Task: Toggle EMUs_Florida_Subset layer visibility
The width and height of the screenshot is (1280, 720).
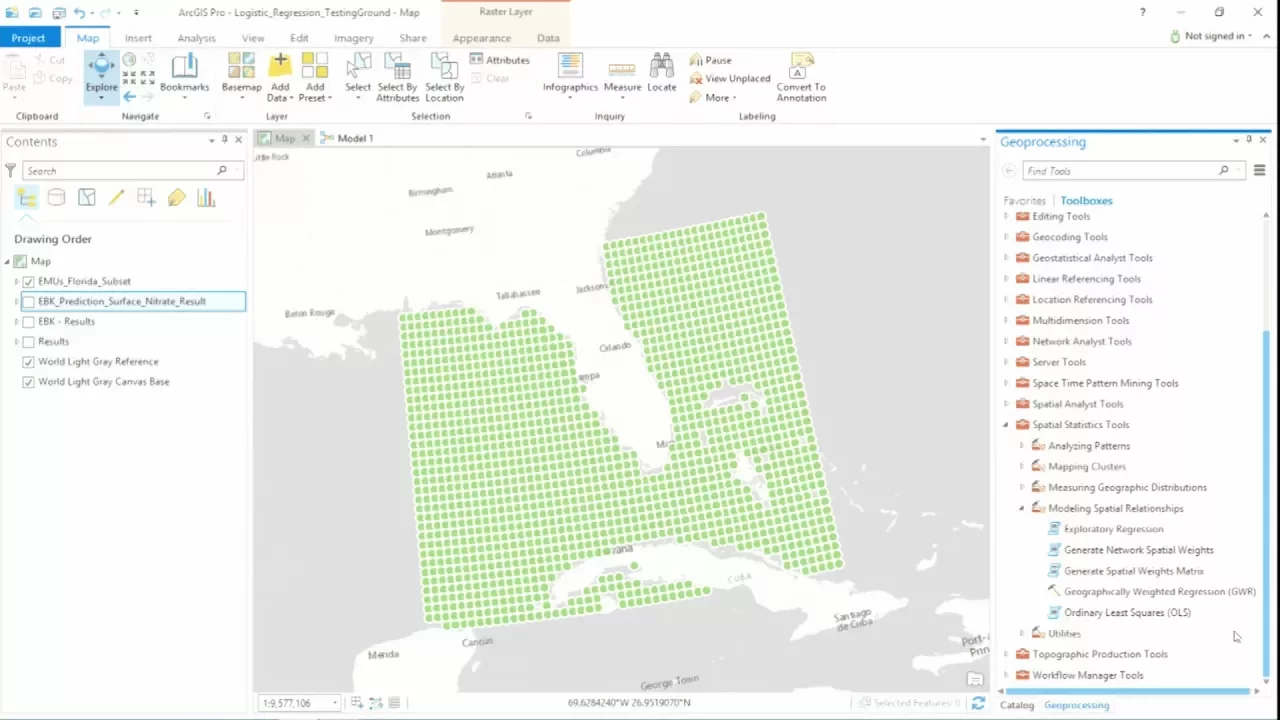Action: (x=28, y=282)
